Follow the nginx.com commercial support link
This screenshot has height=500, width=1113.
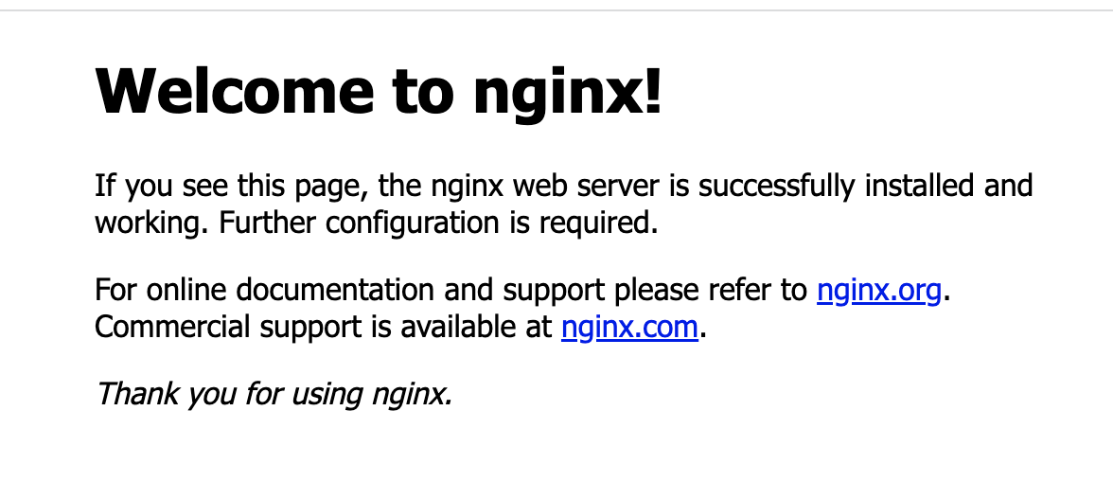coord(630,328)
